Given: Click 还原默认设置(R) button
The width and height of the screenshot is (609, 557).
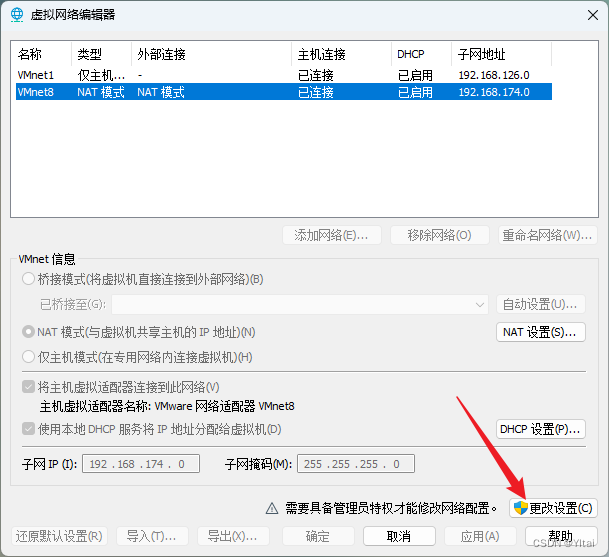Looking at the screenshot, I should (x=59, y=536).
